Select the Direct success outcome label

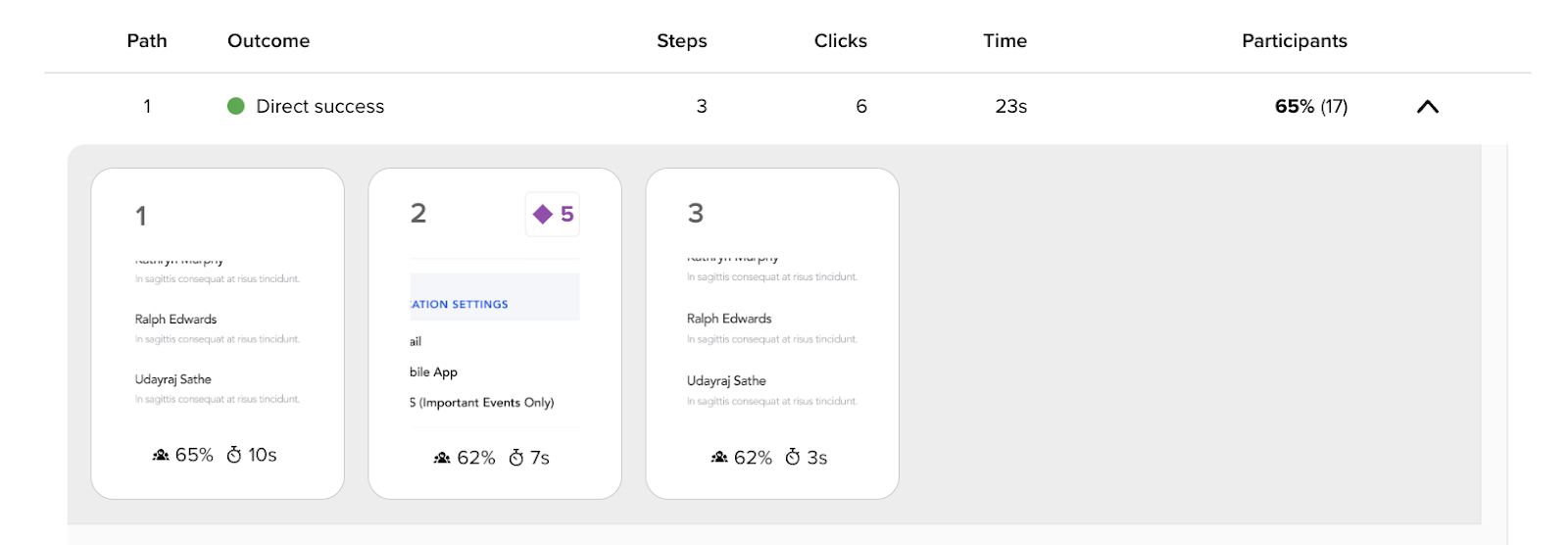pos(320,107)
